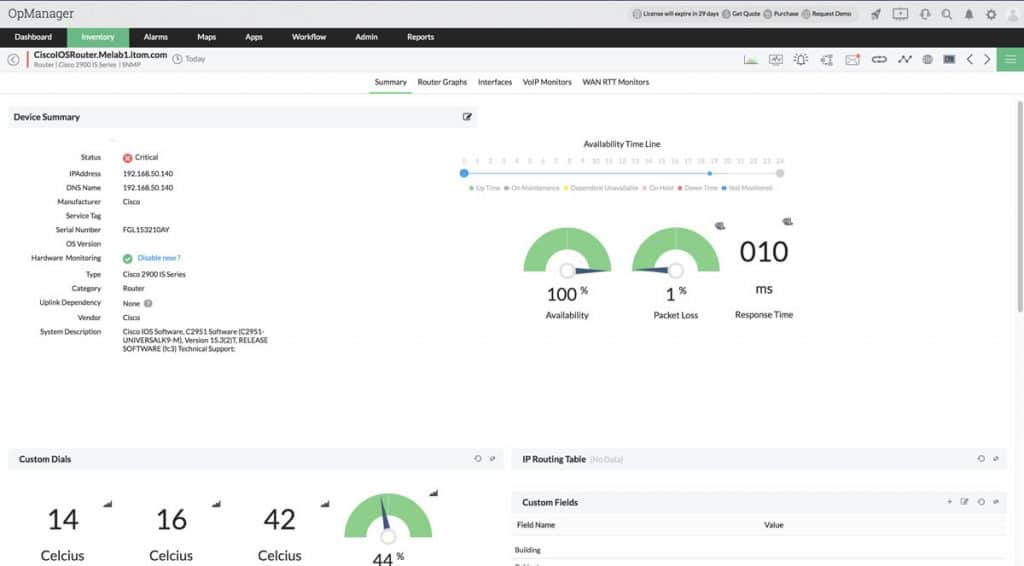Click the 44 % custom gauge dial

tap(388, 518)
